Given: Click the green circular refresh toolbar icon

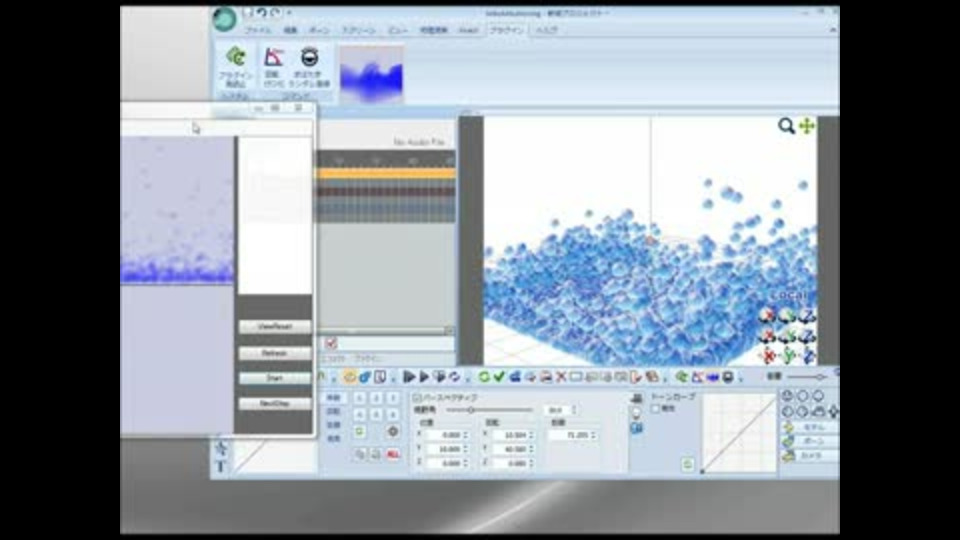Looking at the screenshot, I should click(484, 377).
